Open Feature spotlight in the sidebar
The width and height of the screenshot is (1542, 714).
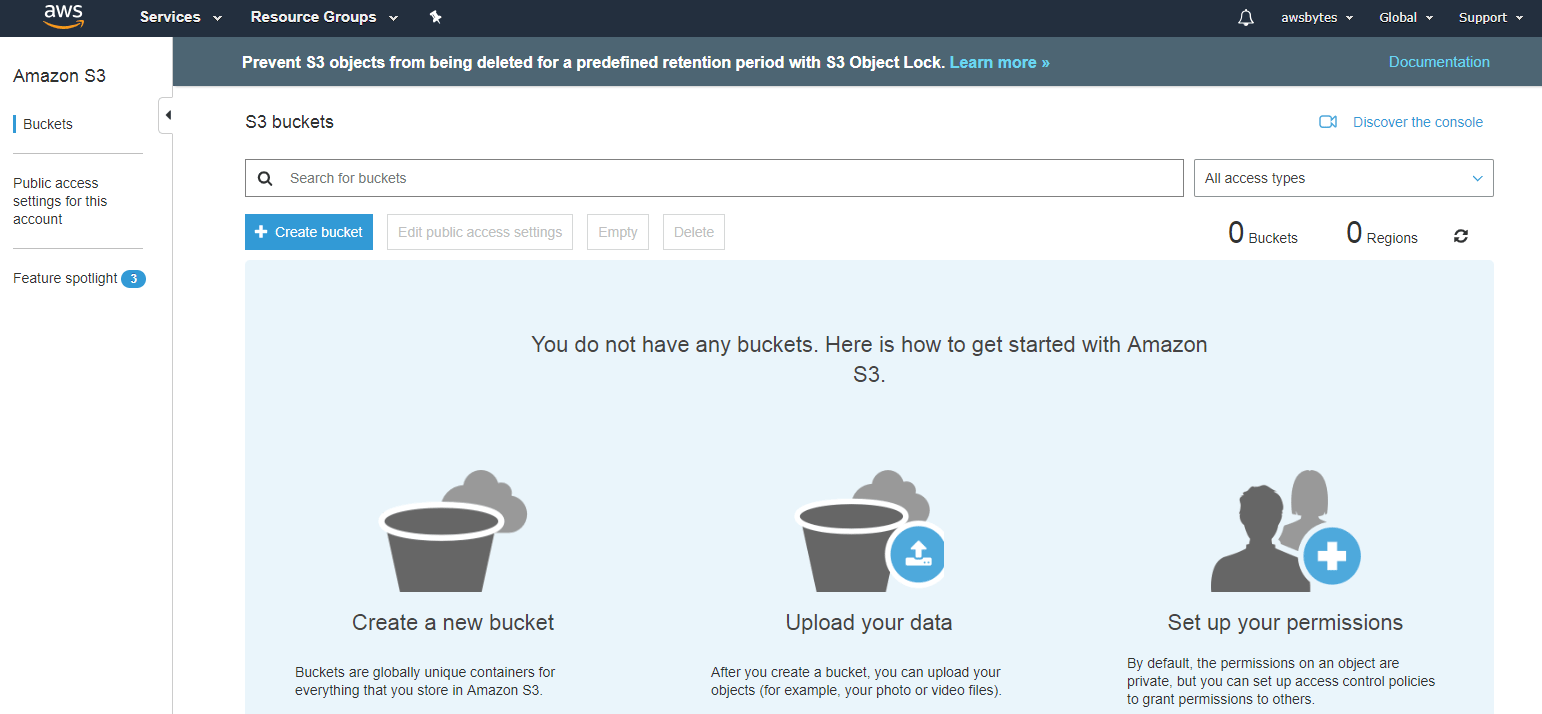pos(65,278)
